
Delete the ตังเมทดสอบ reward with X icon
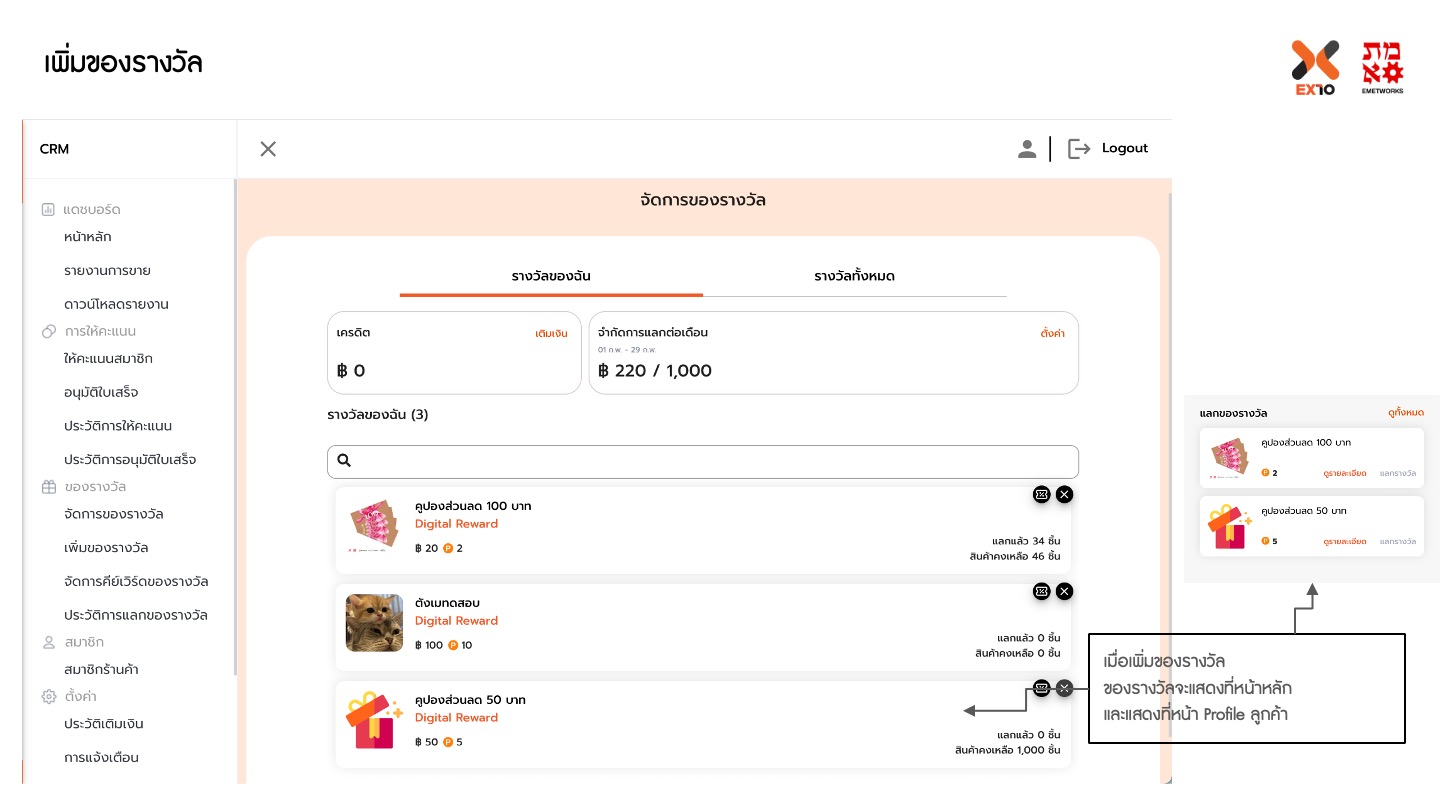(x=1064, y=591)
